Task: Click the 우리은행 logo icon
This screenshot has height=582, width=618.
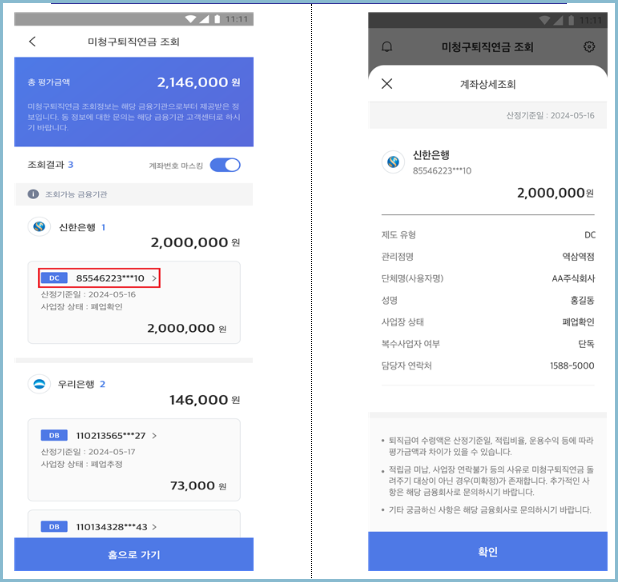Action: (x=39, y=384)
